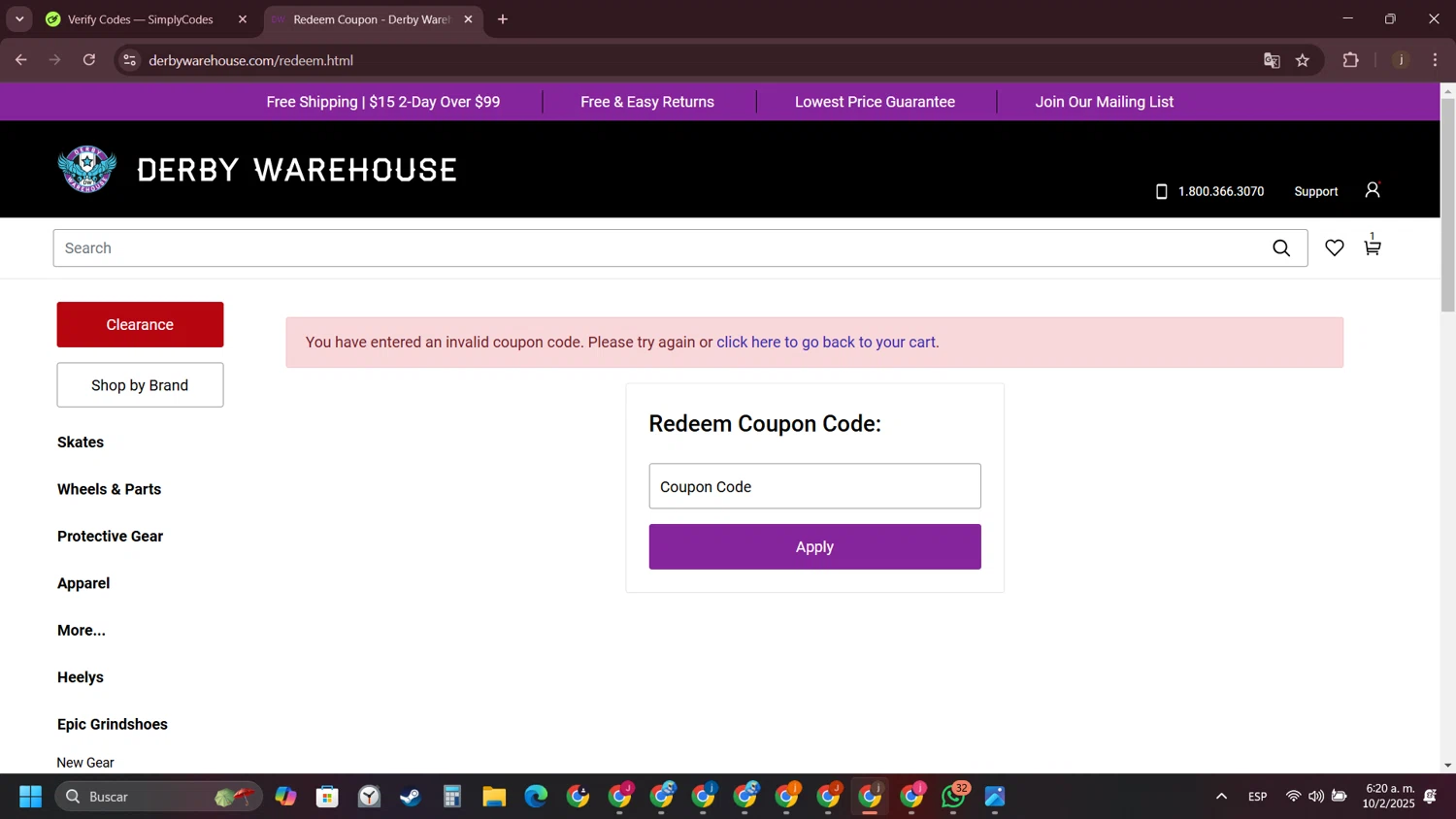1456x819 pixels.
Task: Open Microsoft Store from the taskbar
Action: point(327,797)
